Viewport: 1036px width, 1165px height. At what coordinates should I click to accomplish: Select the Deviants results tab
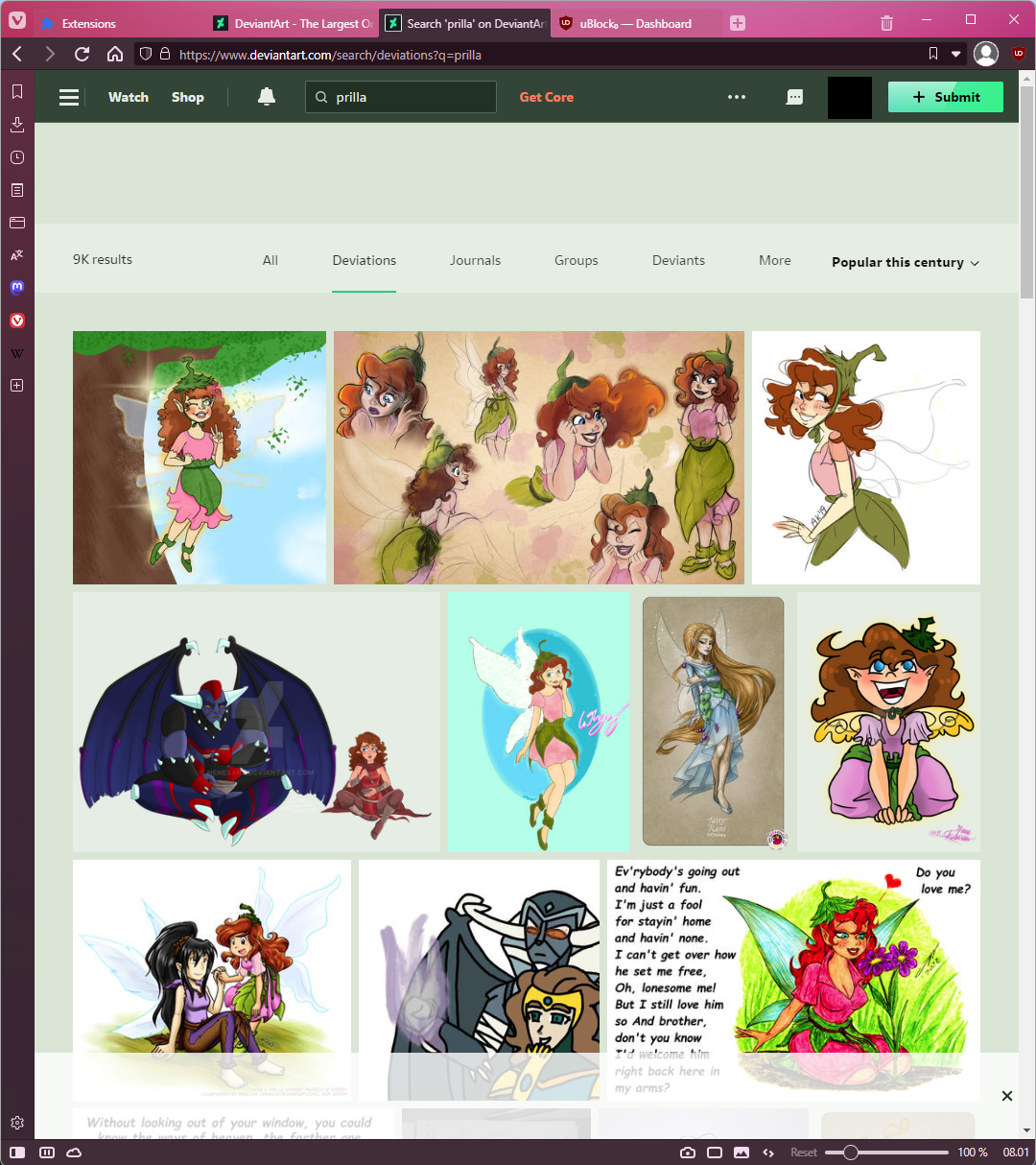(679, 260)
